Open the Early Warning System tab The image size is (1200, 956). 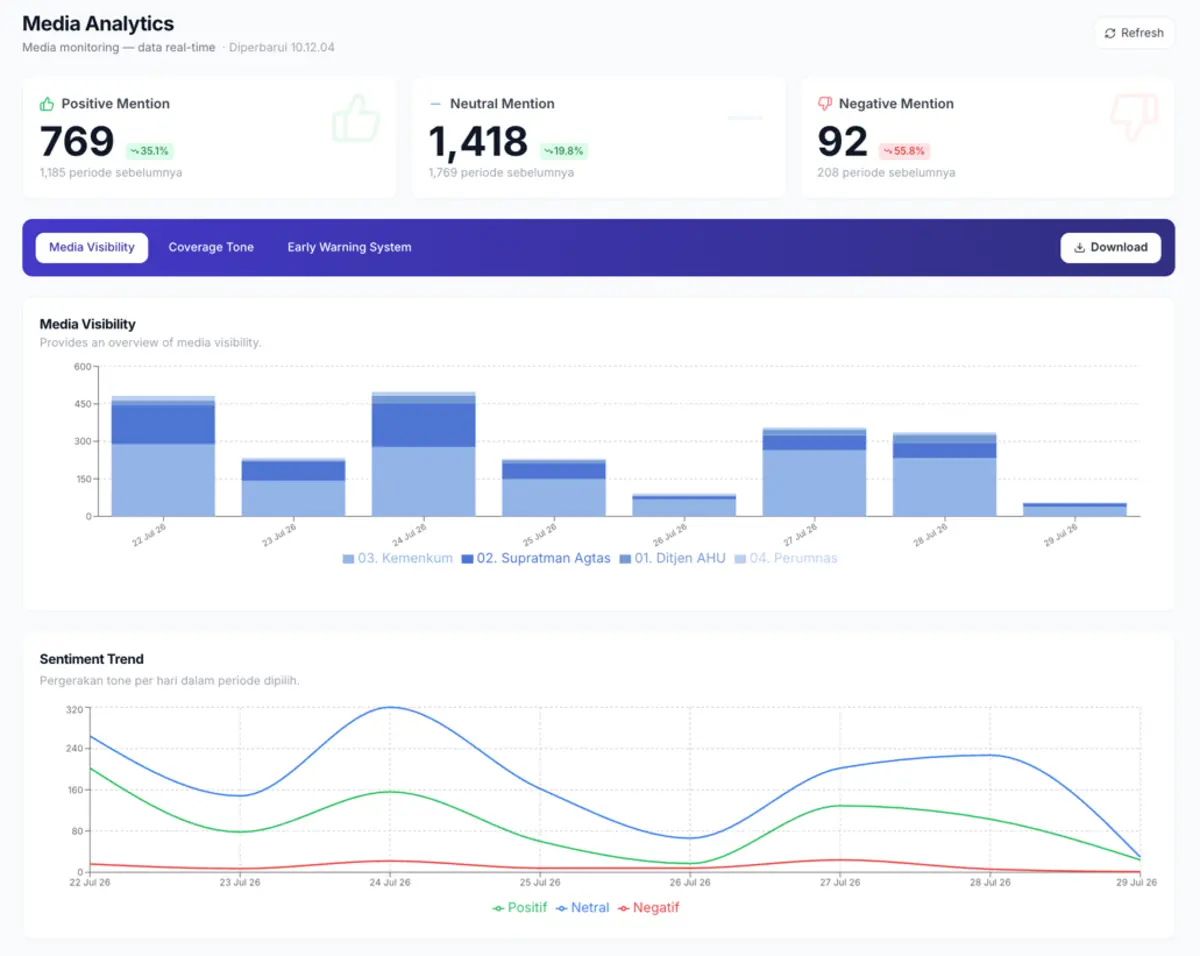click(x=349, y=247)
